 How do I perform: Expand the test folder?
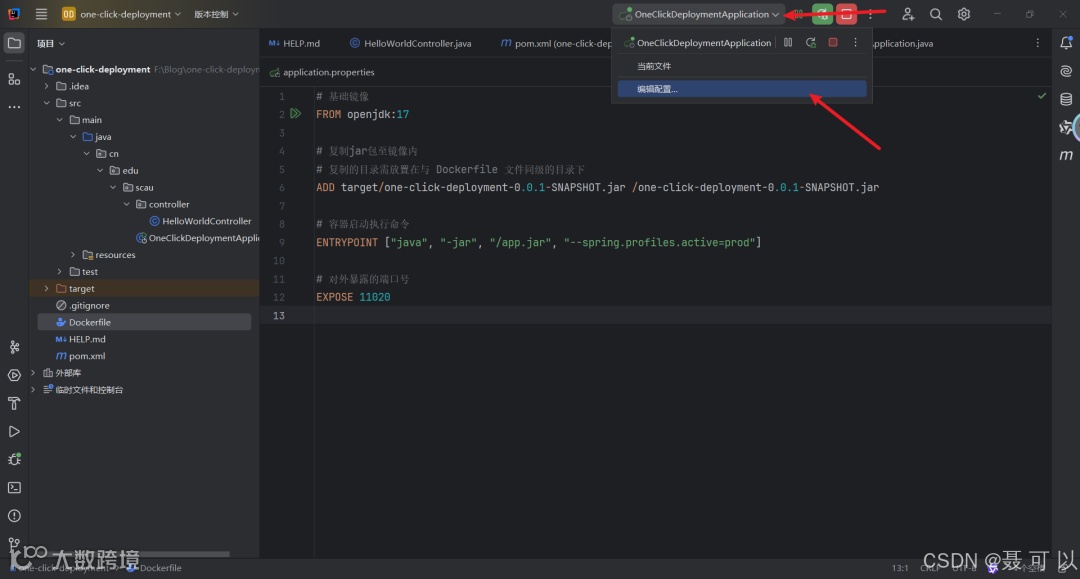click(59, 271)
